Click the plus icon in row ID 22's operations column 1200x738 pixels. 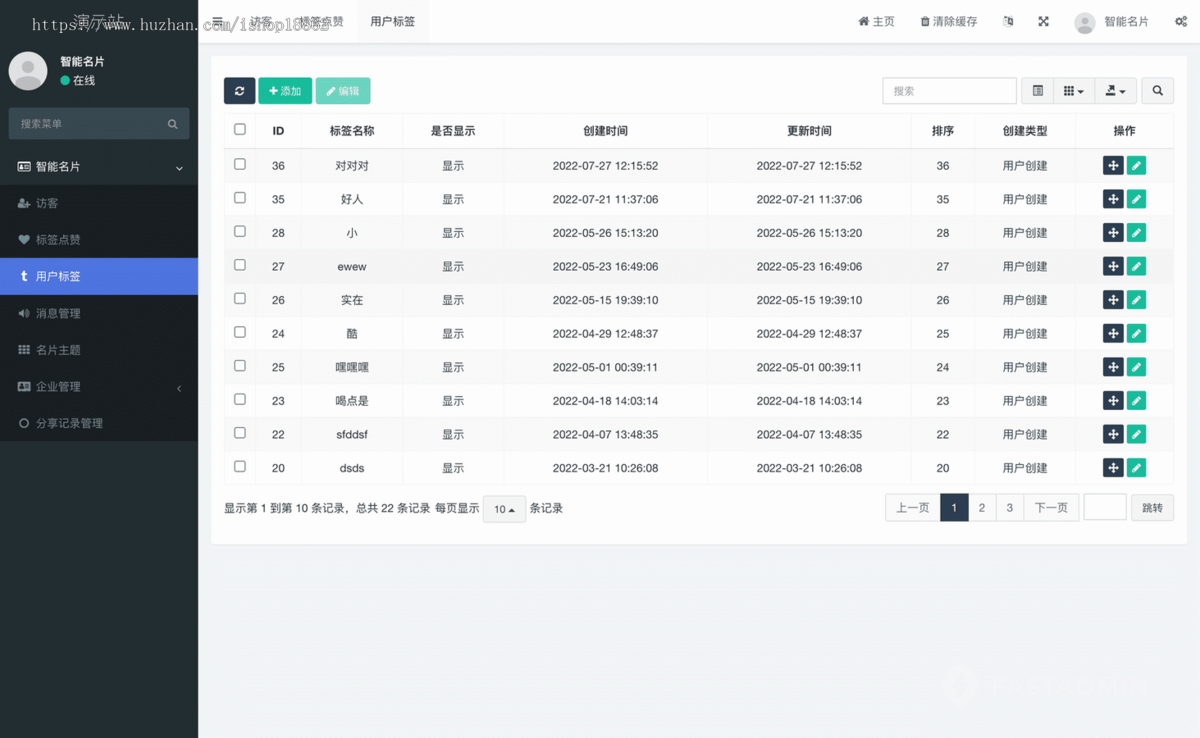click(x=1113, y=434)
